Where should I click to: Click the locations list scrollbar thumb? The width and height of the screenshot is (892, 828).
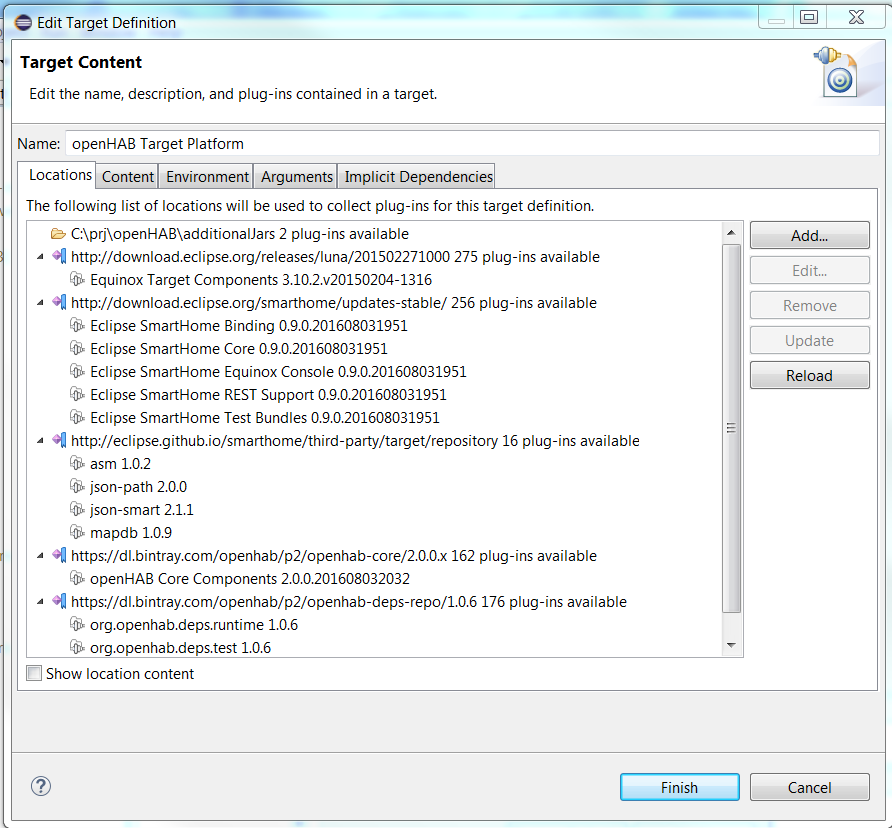732,428
